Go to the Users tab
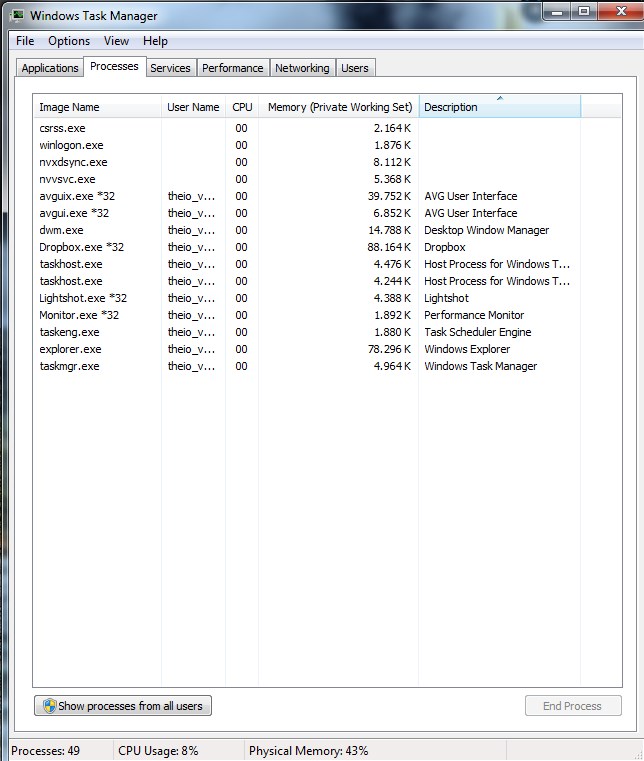Viewport: 644px width, 761px height. pos(355,68)
